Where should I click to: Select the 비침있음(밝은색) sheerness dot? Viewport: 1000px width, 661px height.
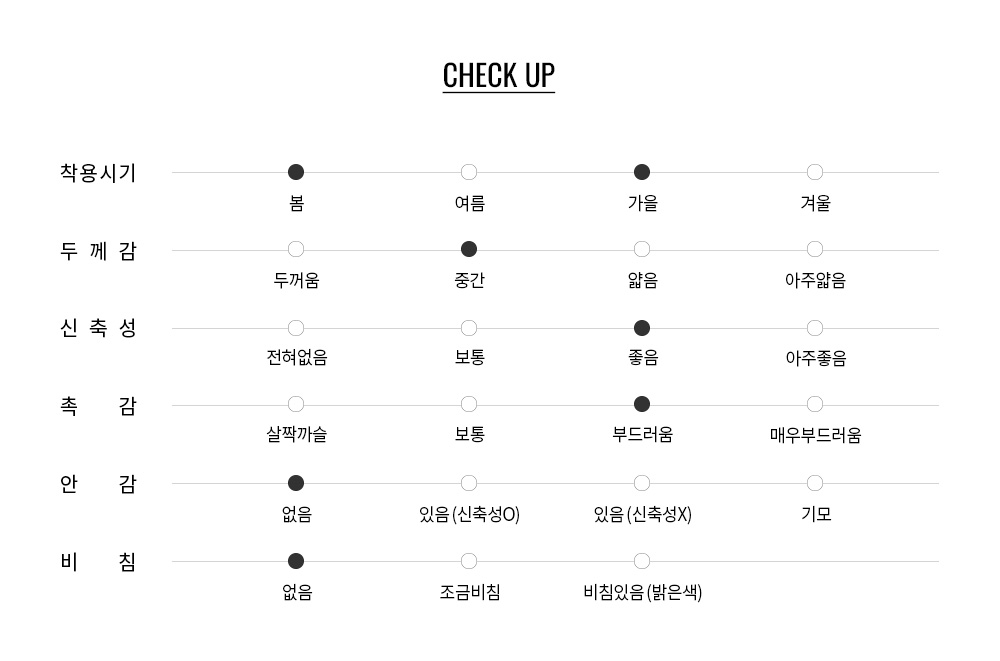click(642, 561)
